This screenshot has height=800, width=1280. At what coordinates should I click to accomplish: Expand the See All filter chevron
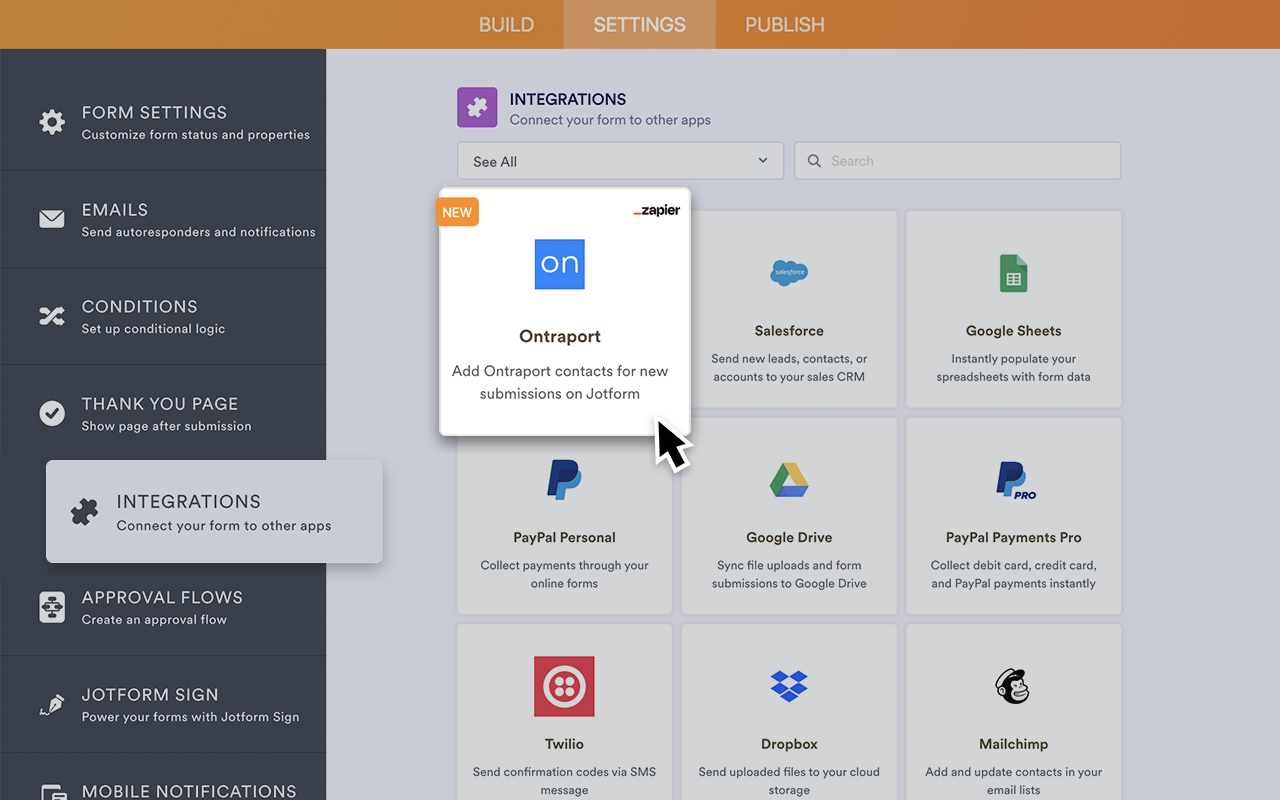pos(762,160)
